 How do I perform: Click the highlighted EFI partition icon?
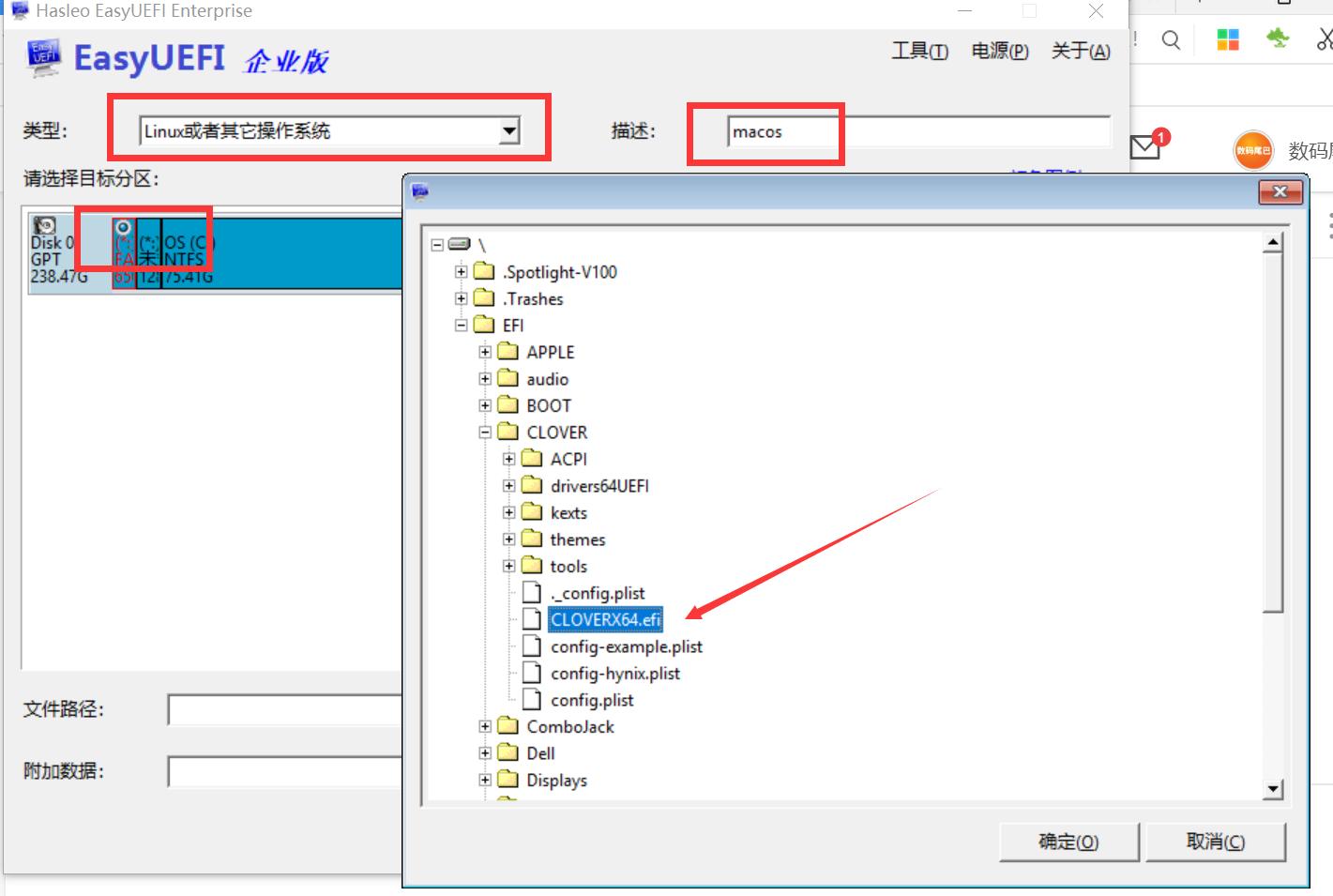tap(121, 227)
